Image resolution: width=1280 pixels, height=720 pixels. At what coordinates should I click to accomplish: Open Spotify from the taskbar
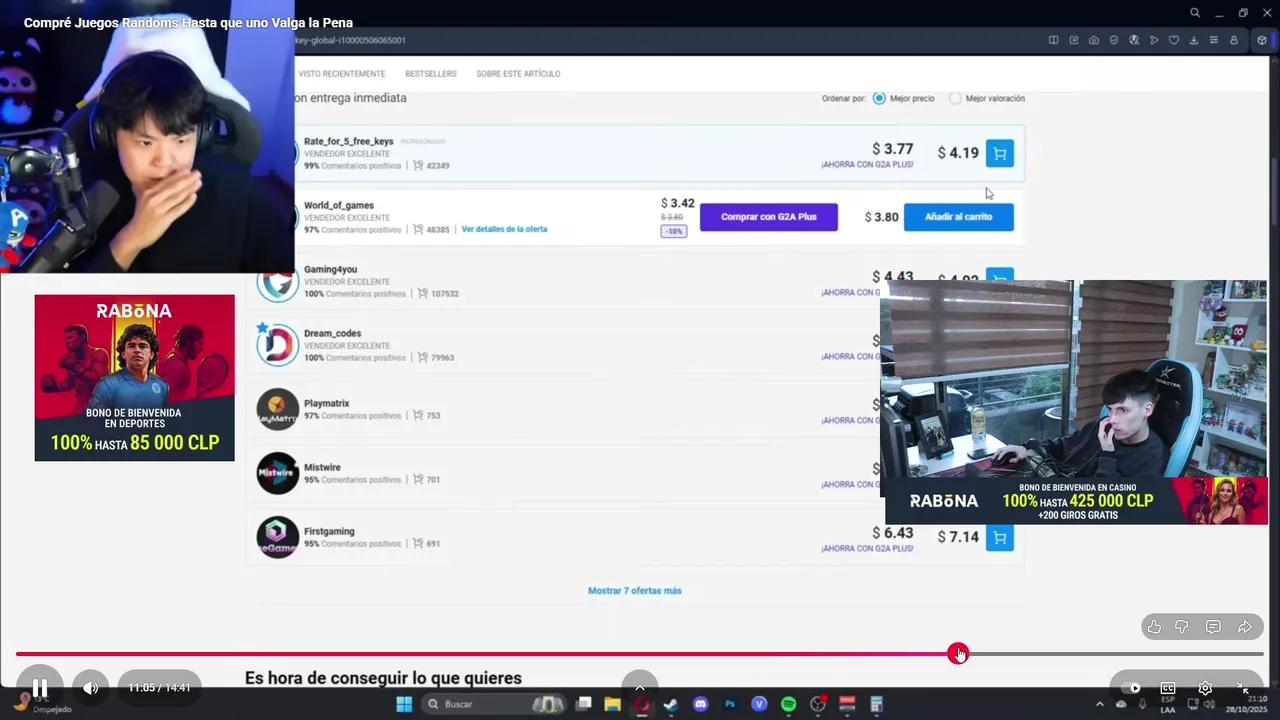point(788,704)
